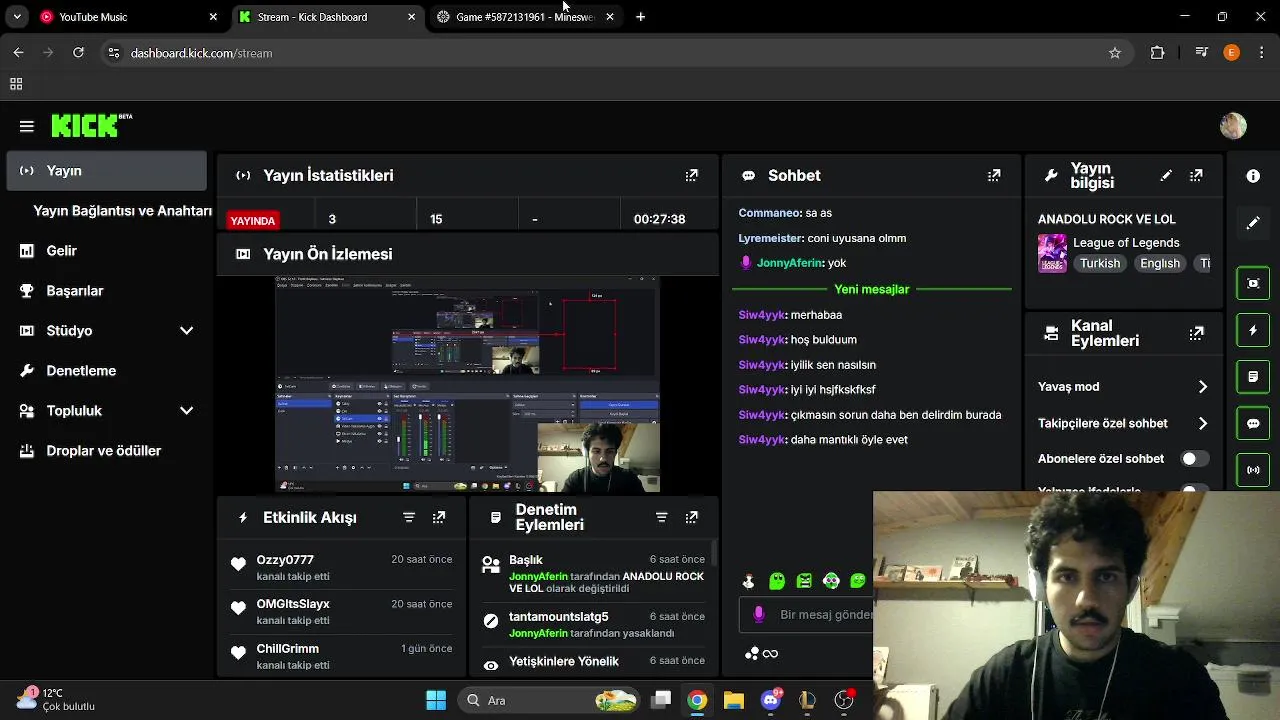Open the user avatar menu
The image size is (1280, 720).
coord(1233,126)
